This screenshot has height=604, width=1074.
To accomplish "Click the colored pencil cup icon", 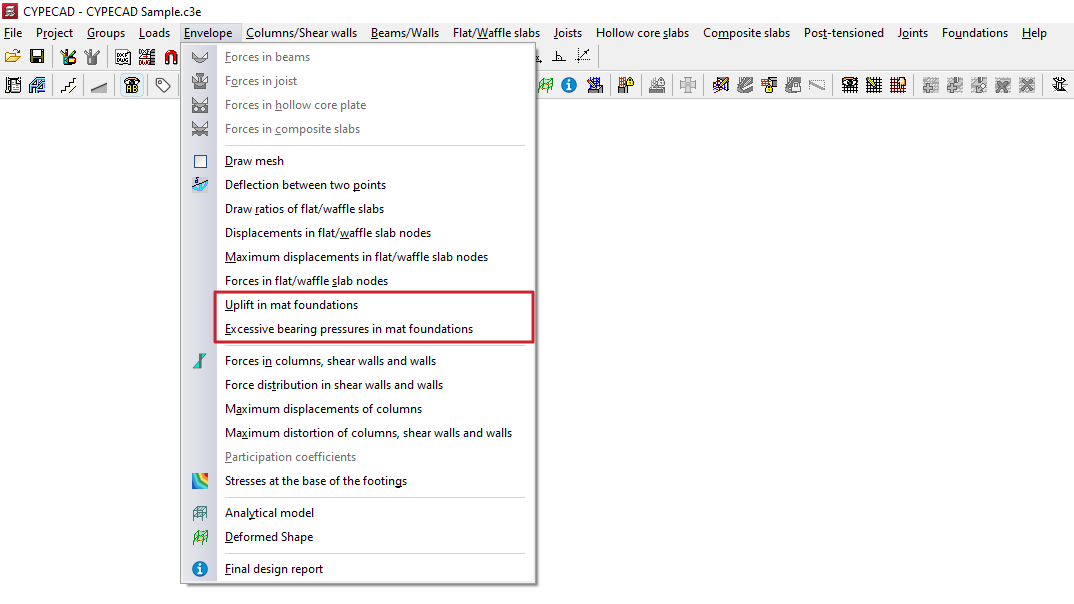I will (x=68, y=57).
